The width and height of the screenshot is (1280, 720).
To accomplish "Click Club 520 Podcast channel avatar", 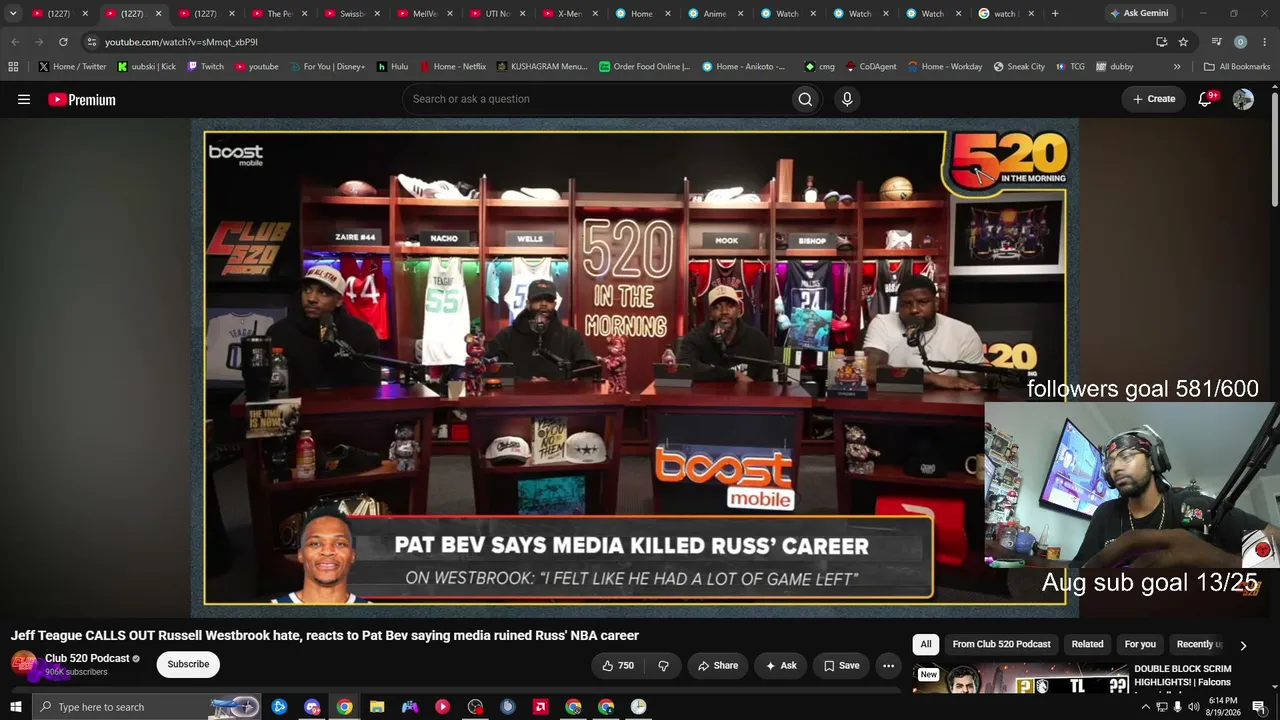I will point(24,664).
